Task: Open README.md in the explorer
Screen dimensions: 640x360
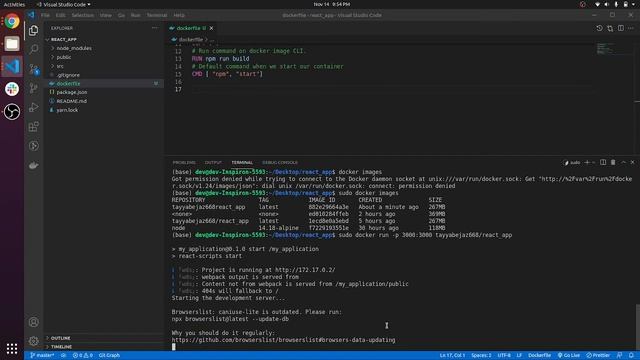Action: (71, 101)
